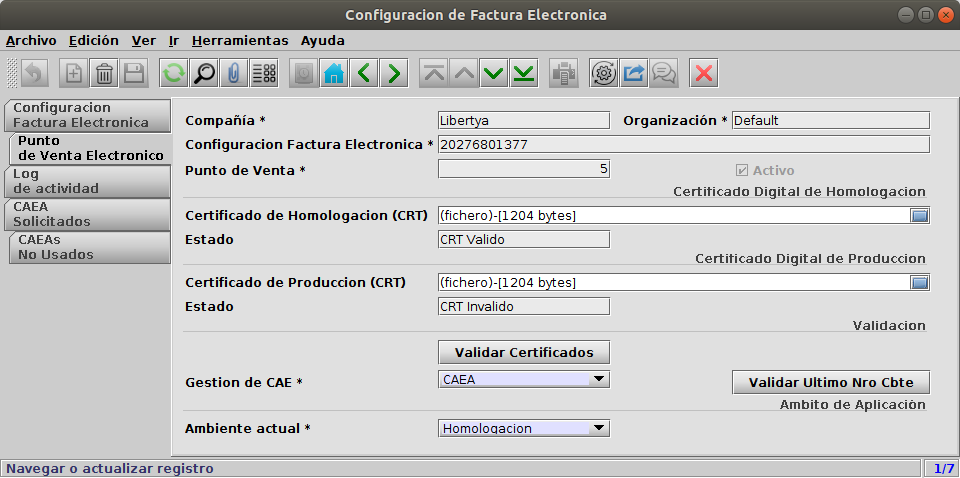Switch to Configuracion Factura Electronica tab
The width and height of the screenshot is (960, 478).
click(x=87, y=115)
